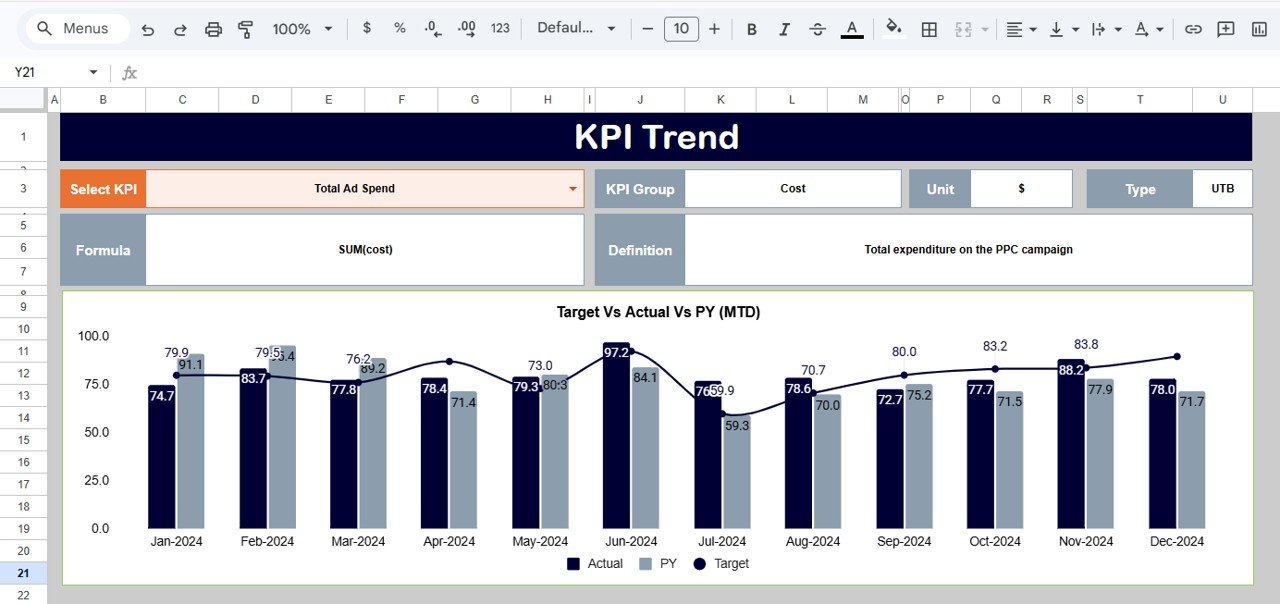Increase font size with the plus button

pos(715,29)
